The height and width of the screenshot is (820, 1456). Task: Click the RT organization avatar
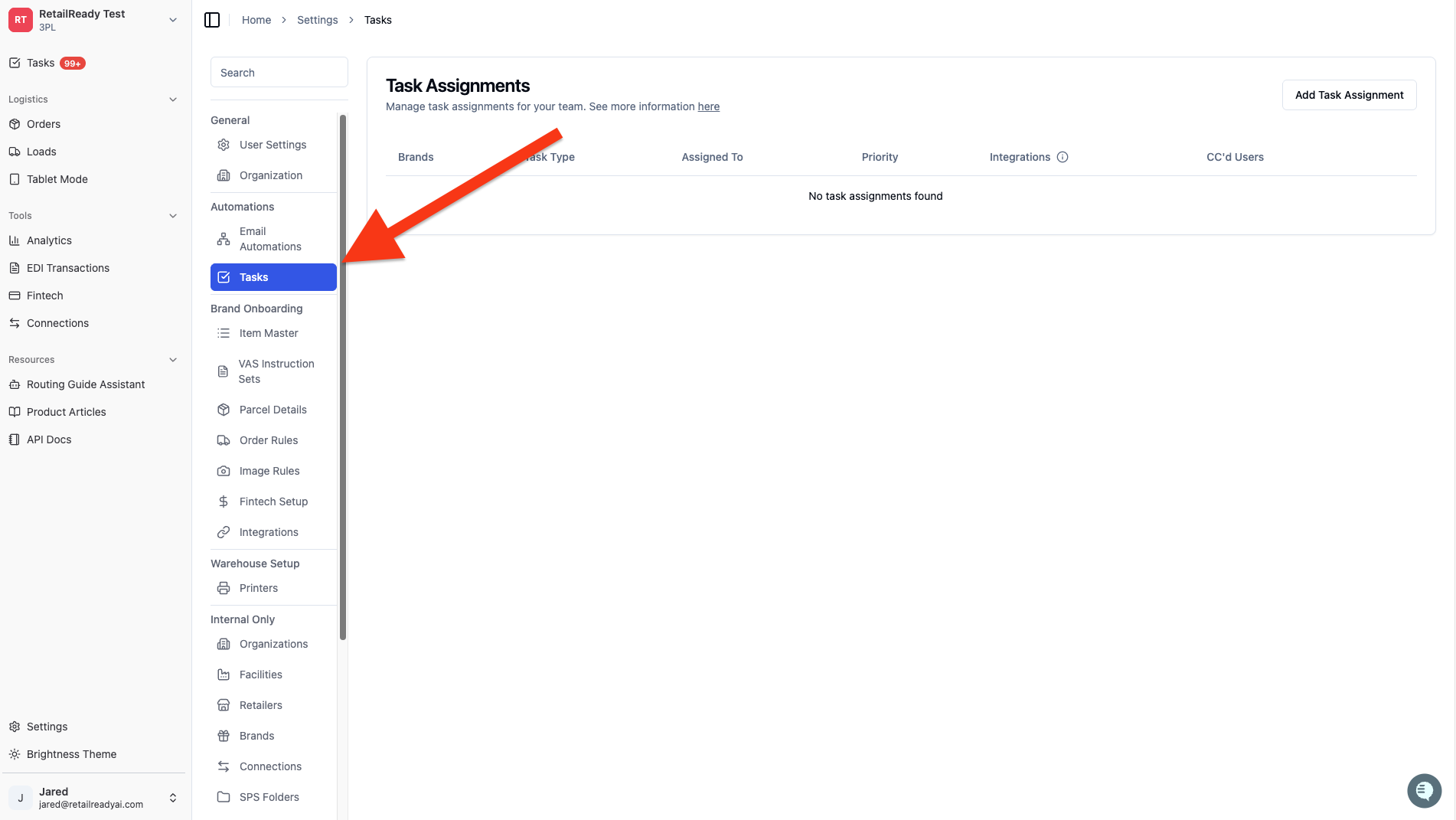[21, 20]
